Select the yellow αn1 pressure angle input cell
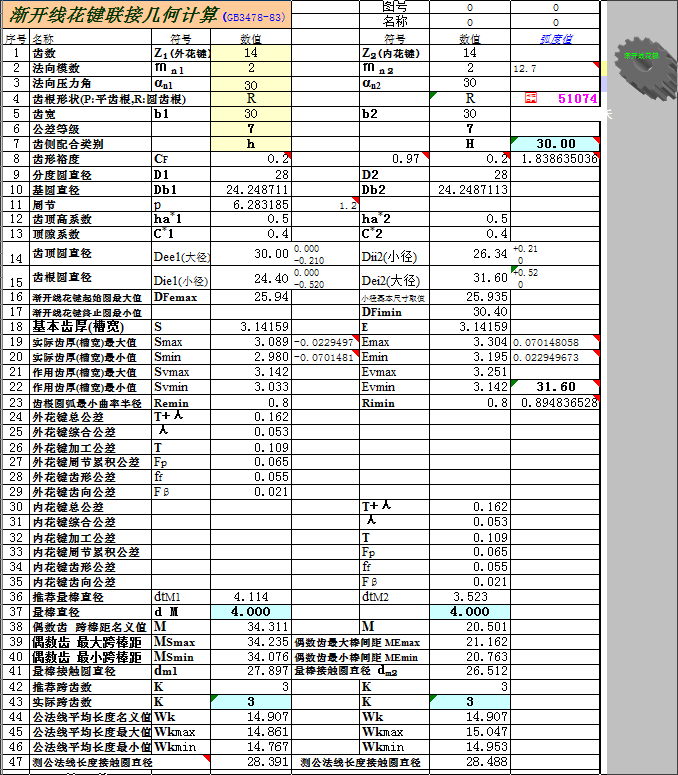 [x=251, y=84]
